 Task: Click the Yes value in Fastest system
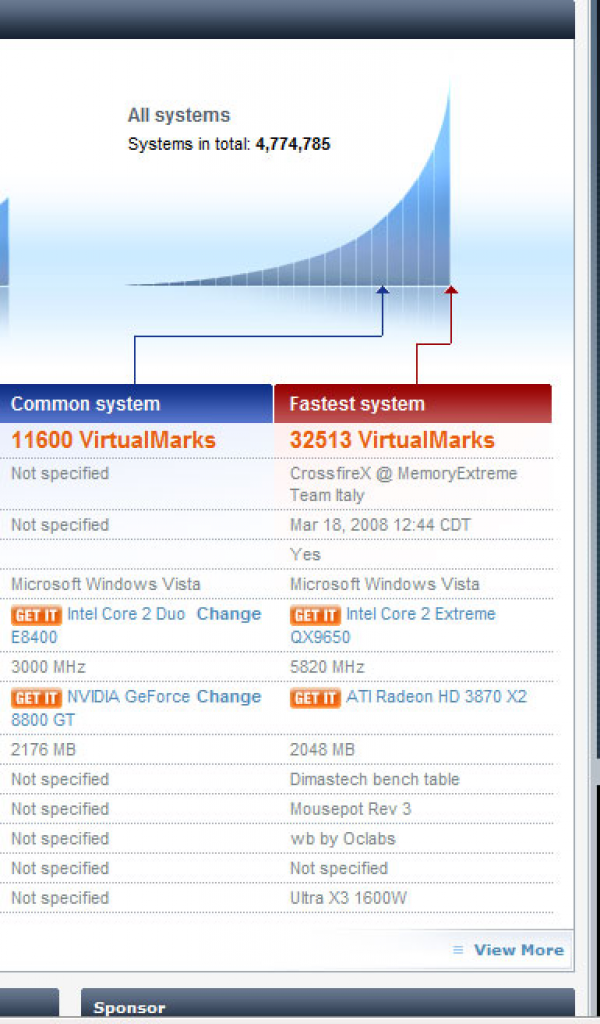pyautogui.click(x=305, y=554)
